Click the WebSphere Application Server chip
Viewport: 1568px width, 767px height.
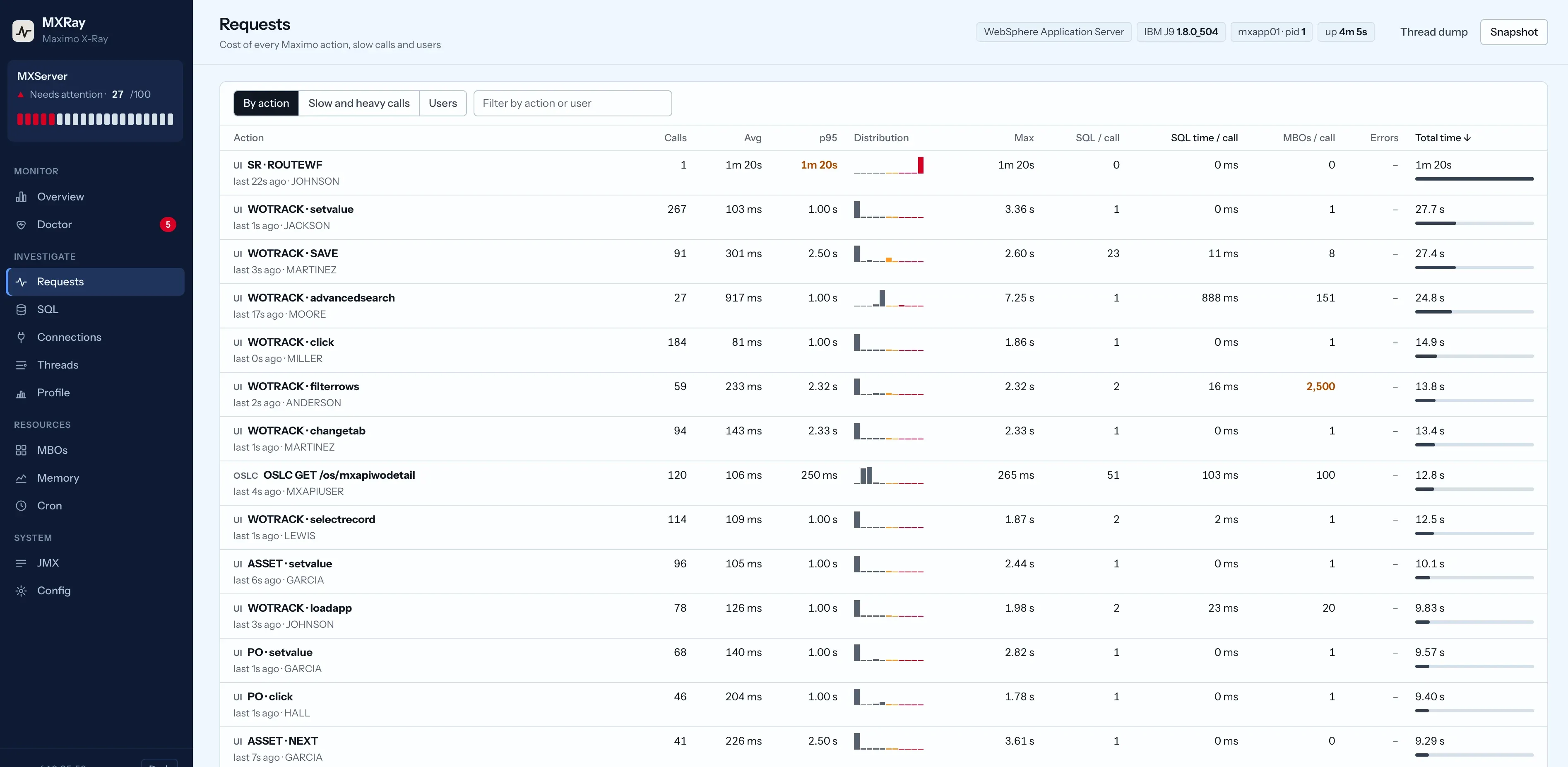tap(1053, 31)
